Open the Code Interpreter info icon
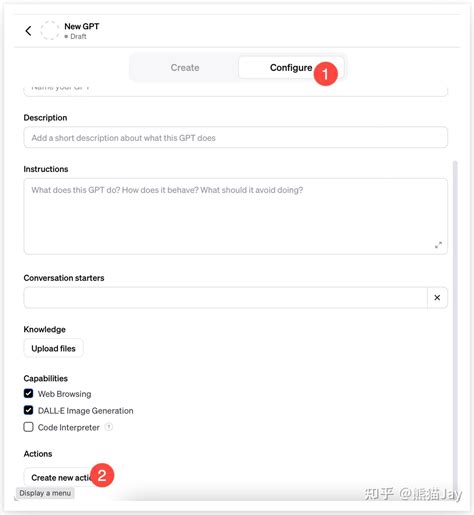Viewport: 474px width, 515px height. (x=109, y=427)
